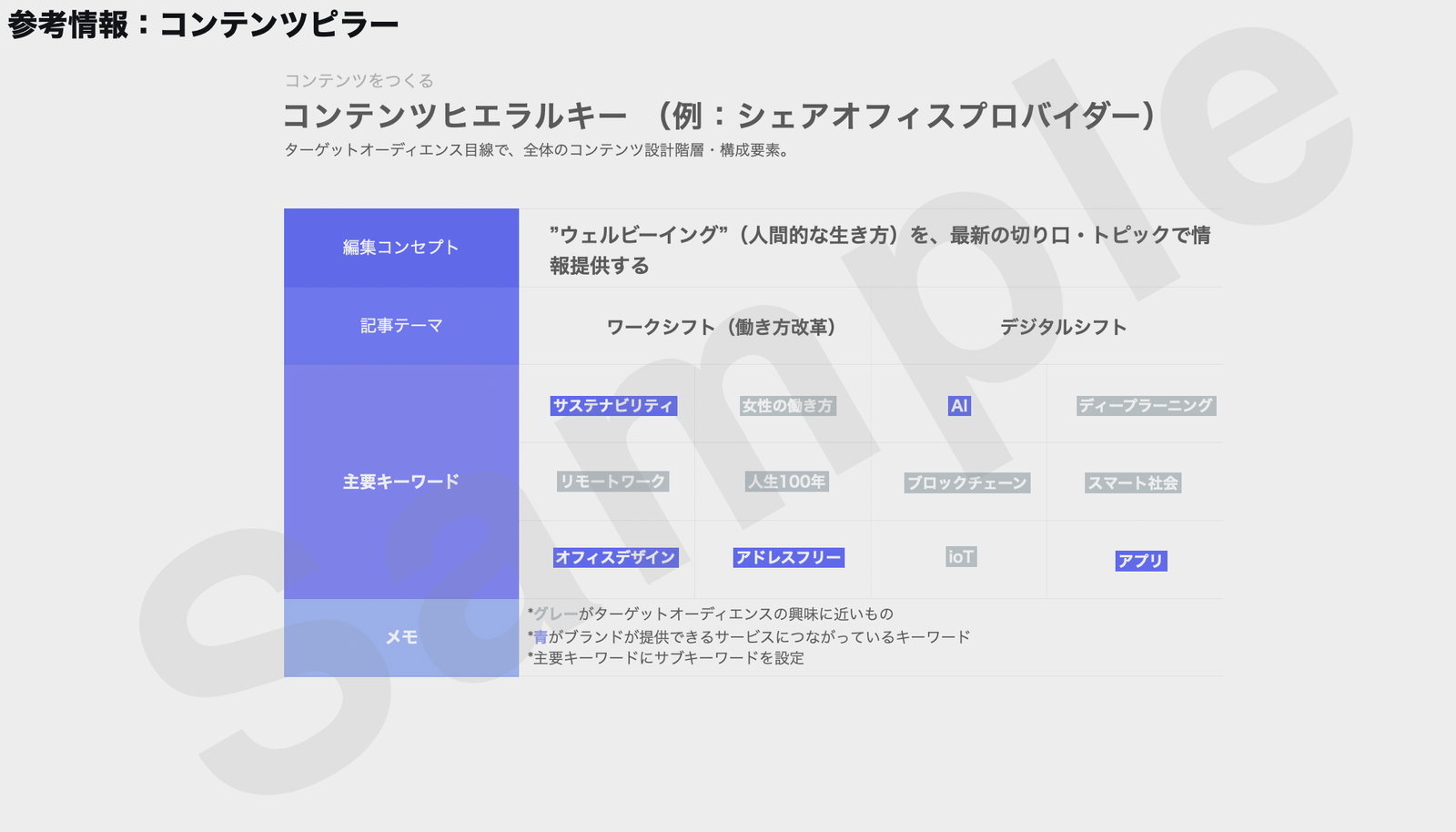This screenshot has width=1456, height=832.
Task: Select the メモ header cell
Action: [x=401, y=637]
